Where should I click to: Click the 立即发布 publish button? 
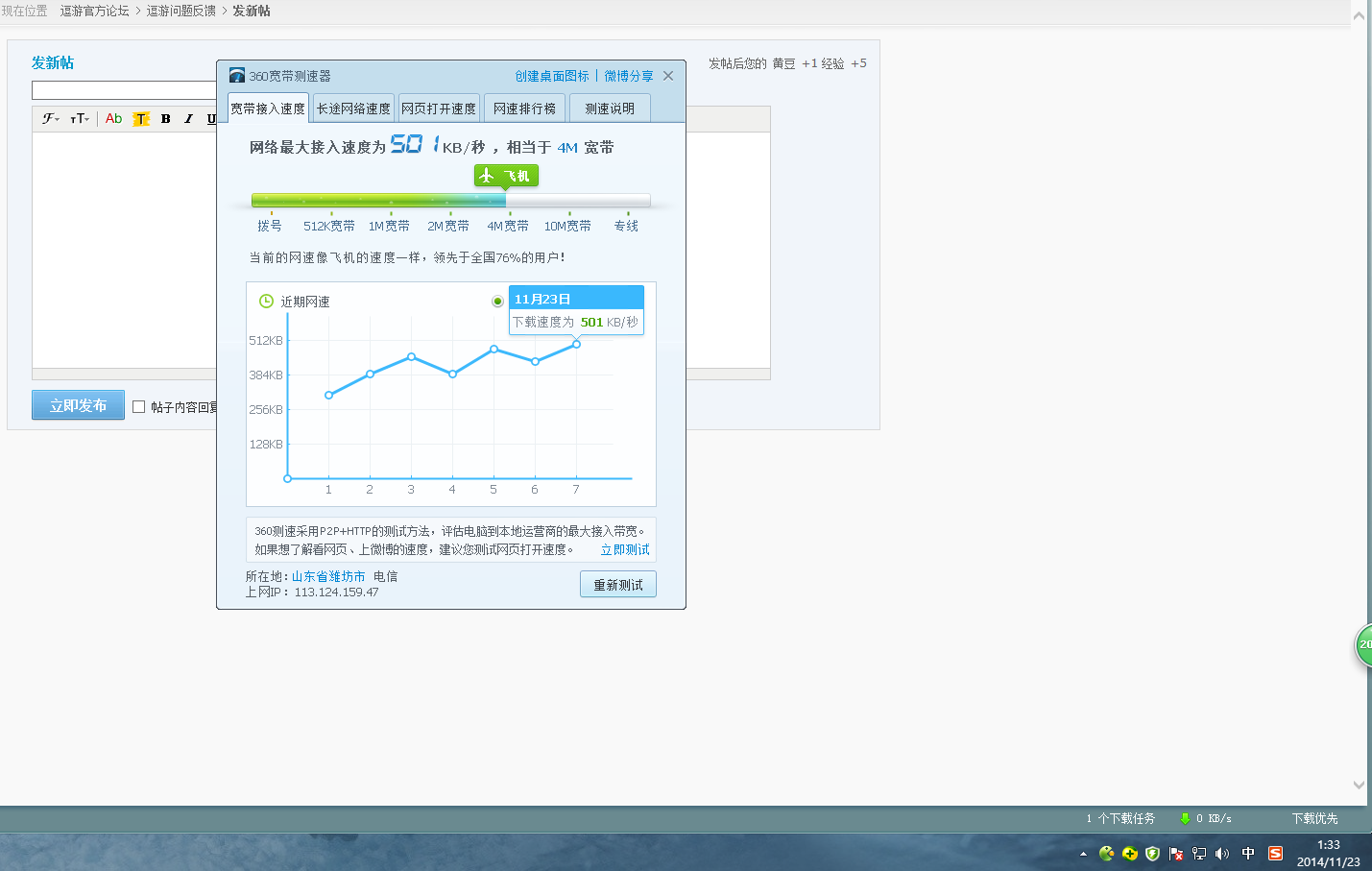tap(78, 405)
